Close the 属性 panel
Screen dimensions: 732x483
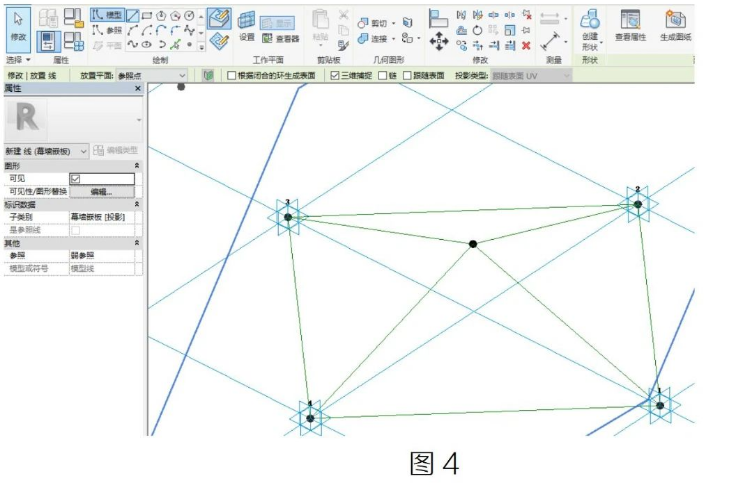tap(138, 88)
